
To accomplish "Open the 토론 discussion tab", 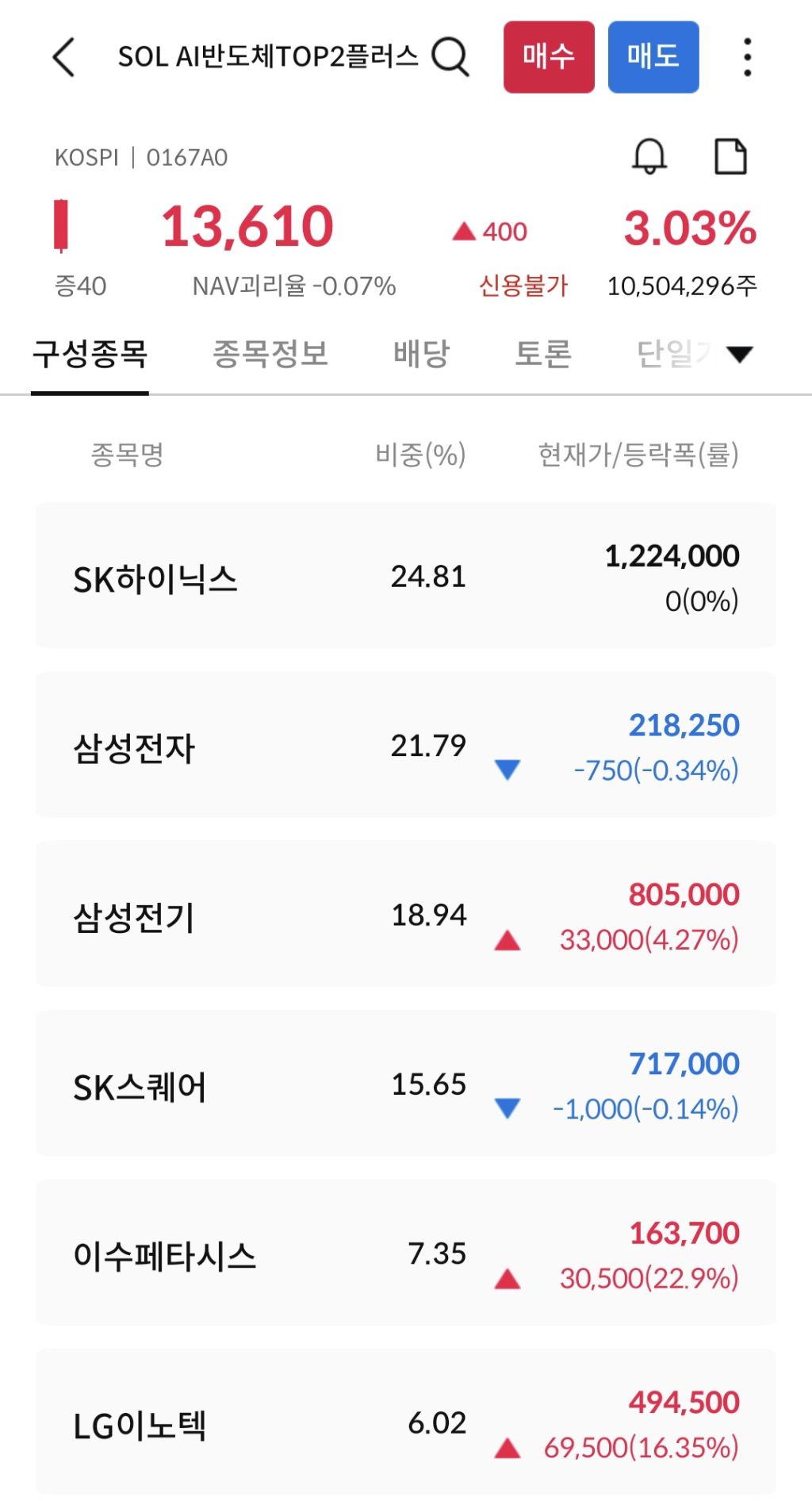I will 543,354.
